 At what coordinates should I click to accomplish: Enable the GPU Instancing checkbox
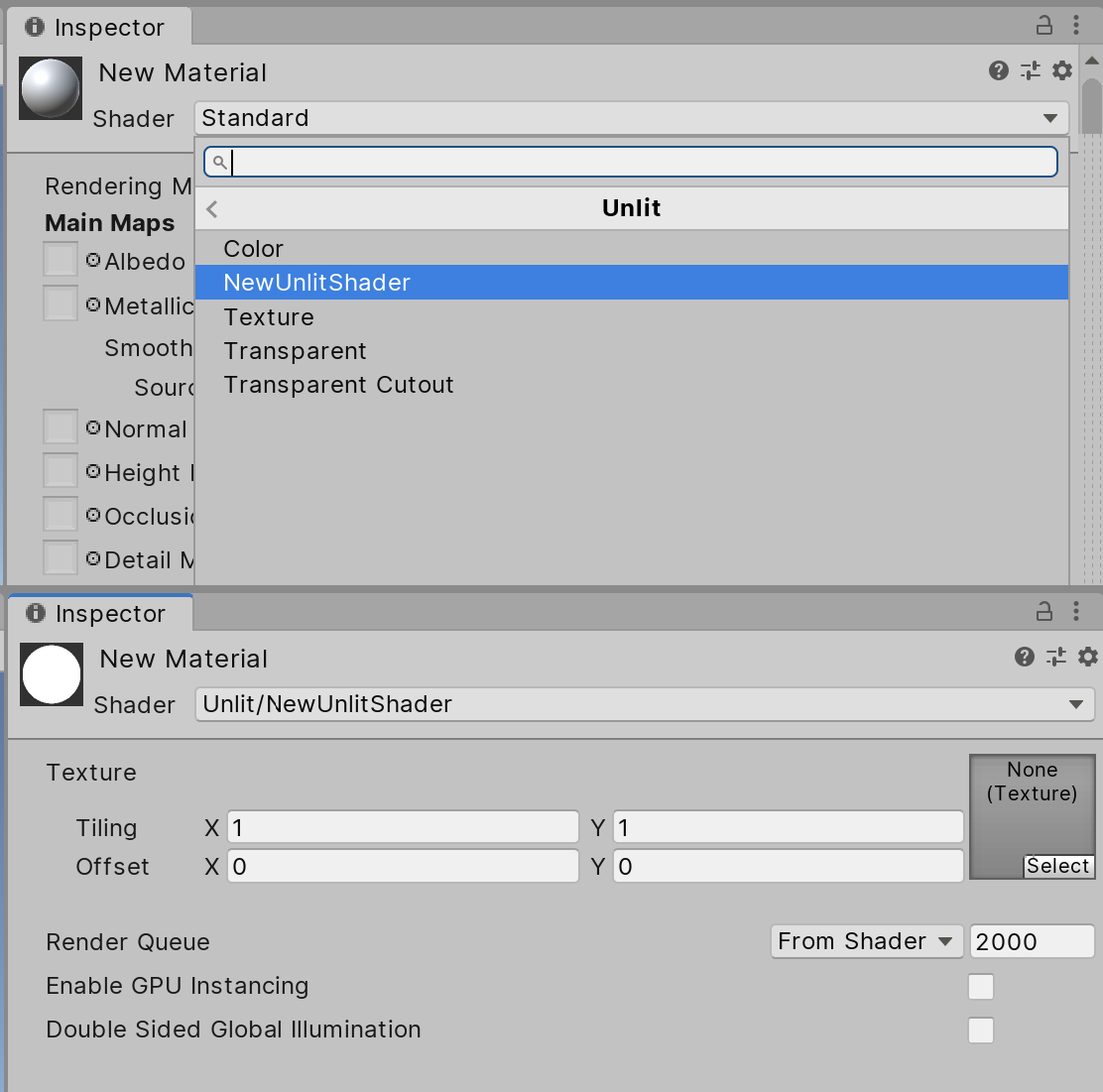[x=981, y=987]
